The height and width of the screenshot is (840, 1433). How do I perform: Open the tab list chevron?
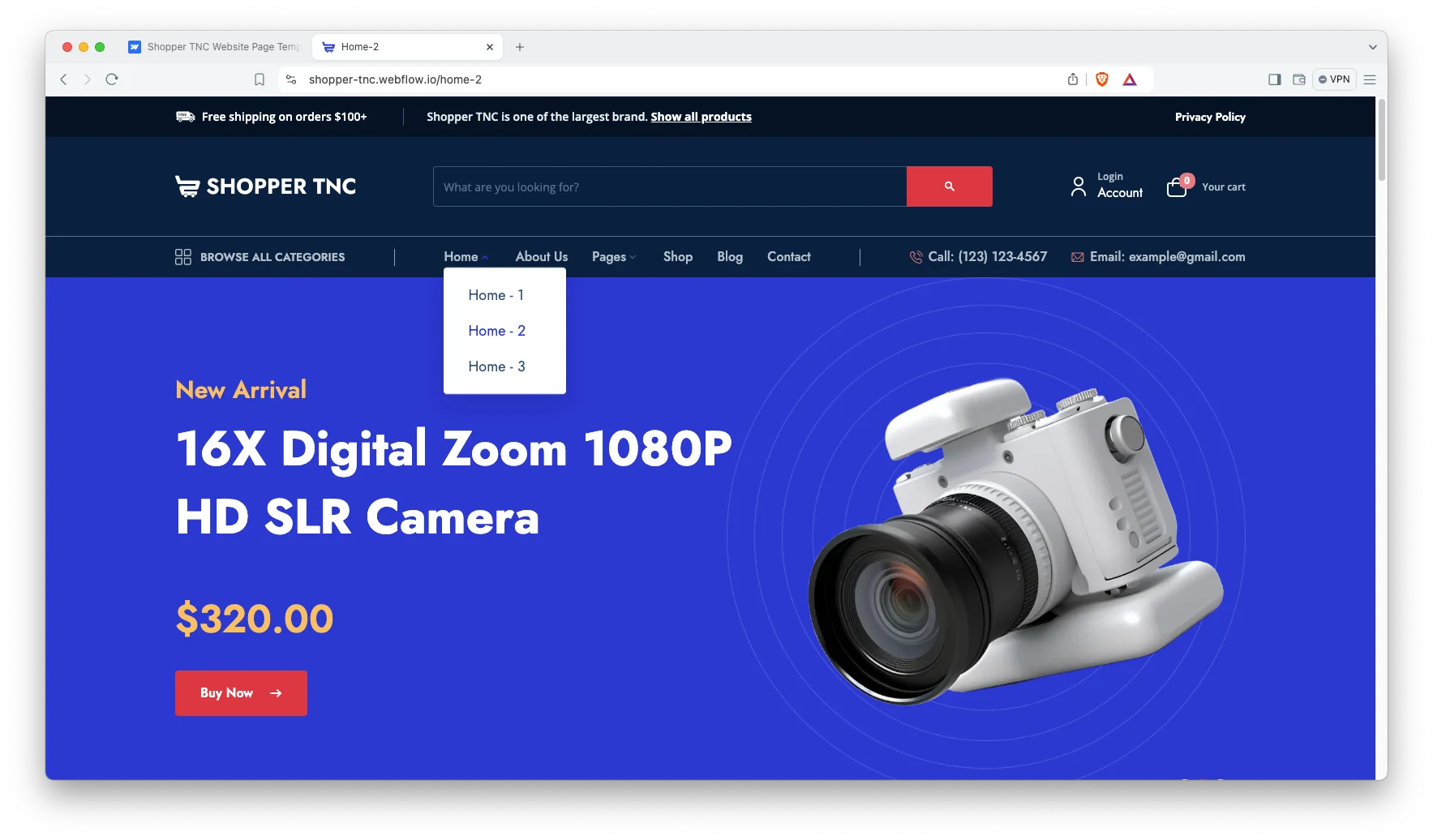pyautogui.click(x=1372, y=47)
